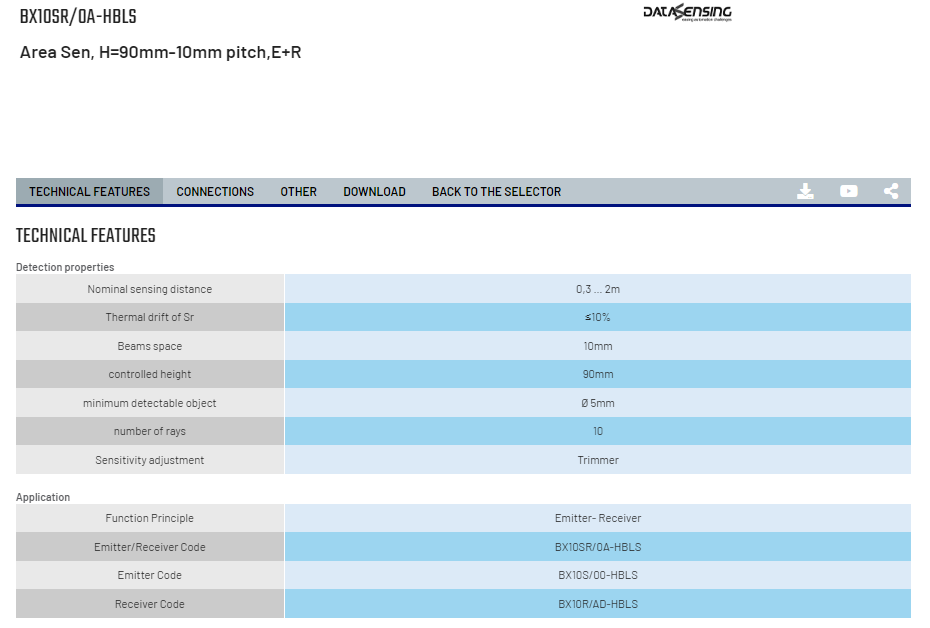Click 'Thermal drift of Sr' label
Screen dimensions: 930x628
pyautogui.click(x=150, y=317)
